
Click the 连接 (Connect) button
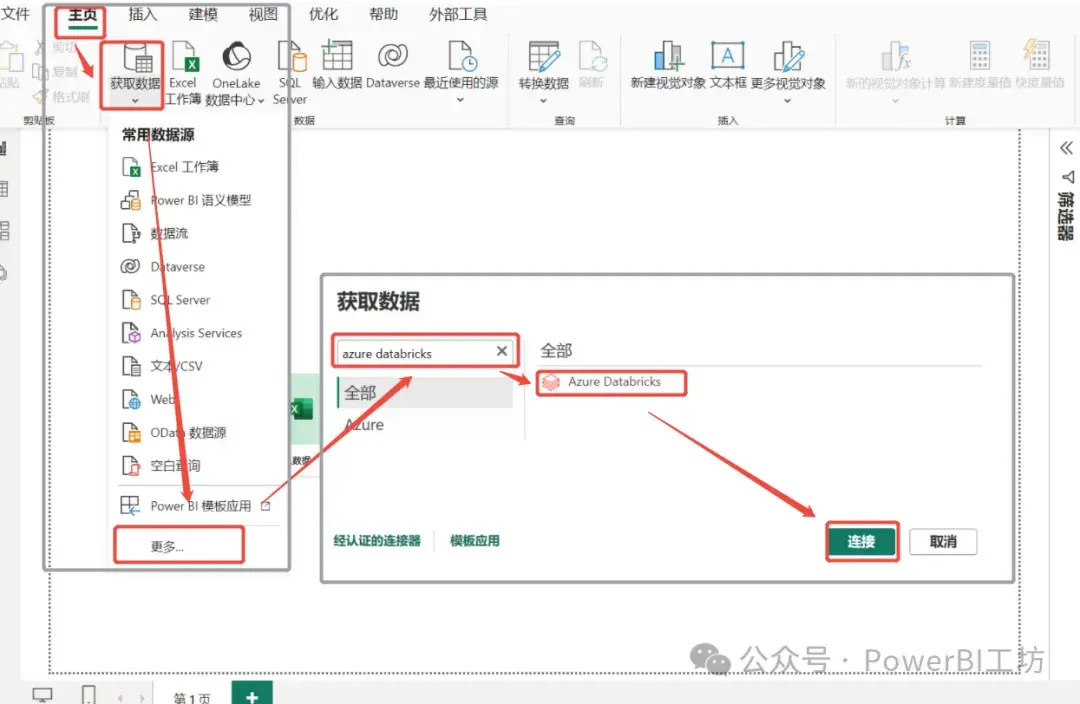pos(862,541)
